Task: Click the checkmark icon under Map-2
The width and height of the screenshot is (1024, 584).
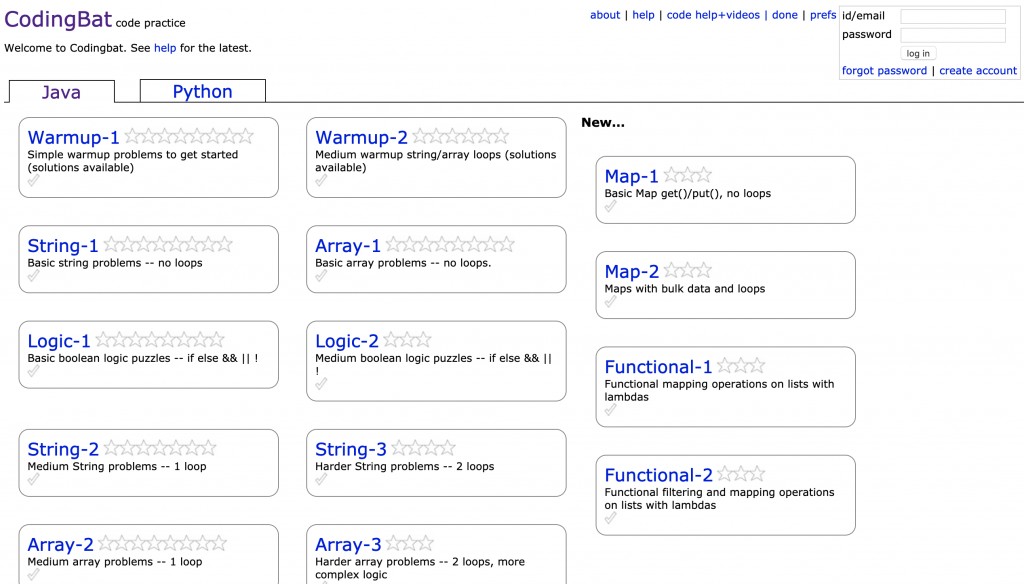Action: click(x=611, y=302)
